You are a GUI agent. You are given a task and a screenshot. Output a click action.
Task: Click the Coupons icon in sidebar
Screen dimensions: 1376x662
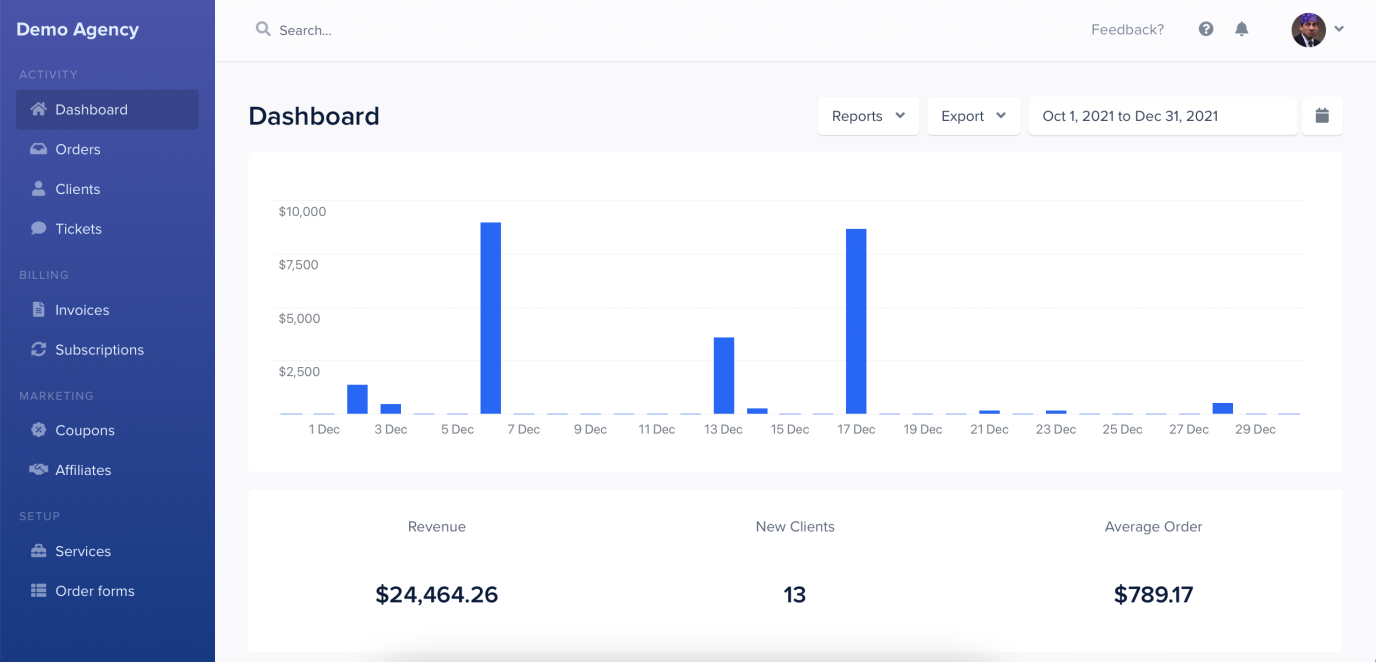tap(38, 430)
